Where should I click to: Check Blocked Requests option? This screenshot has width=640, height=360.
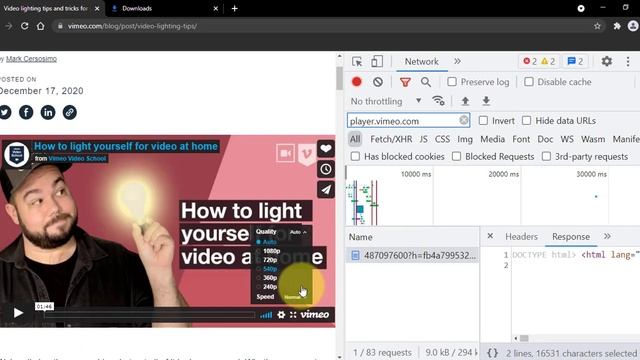click(x=456, y=156)
